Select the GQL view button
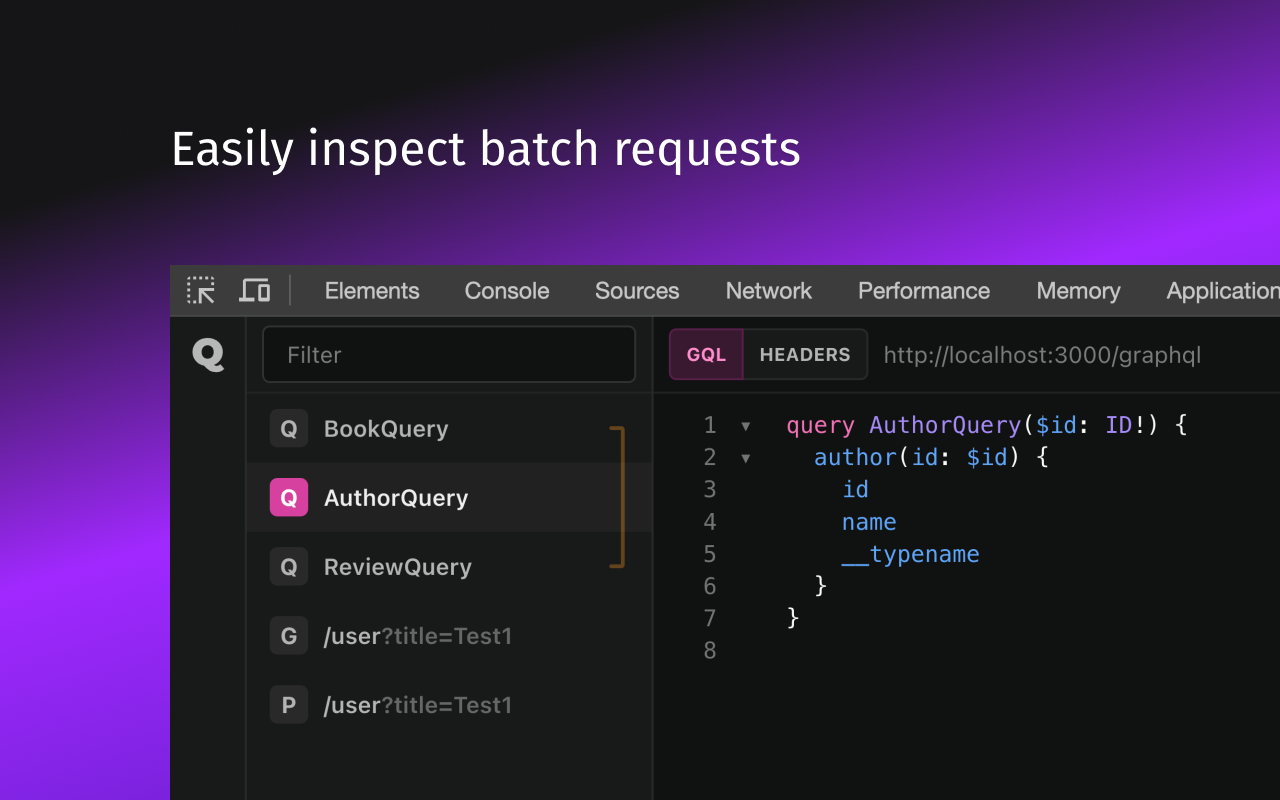Screen dimensions: 1280x800 (706, 355)
